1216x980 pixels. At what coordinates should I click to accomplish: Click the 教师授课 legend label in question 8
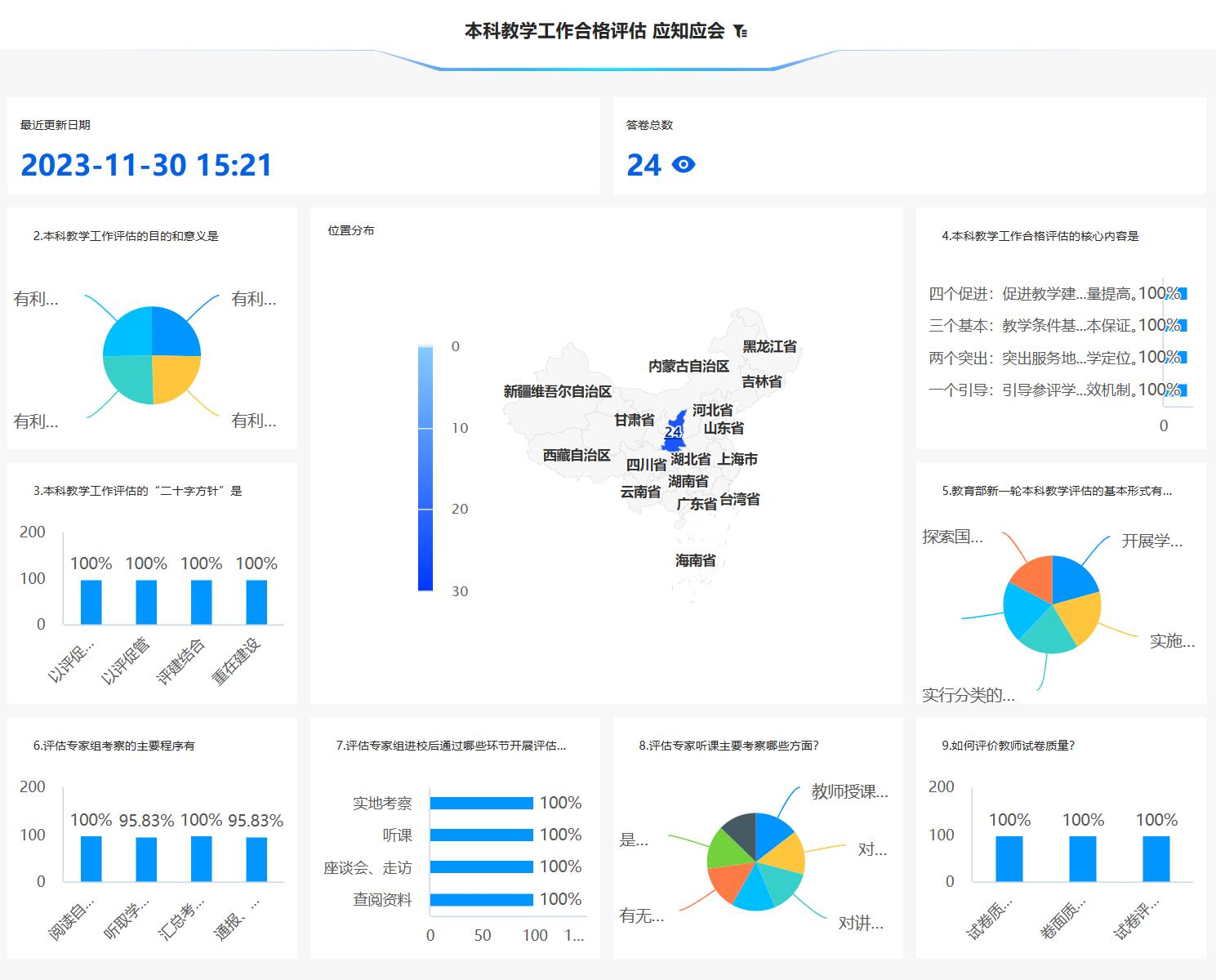tap(849, 791)
